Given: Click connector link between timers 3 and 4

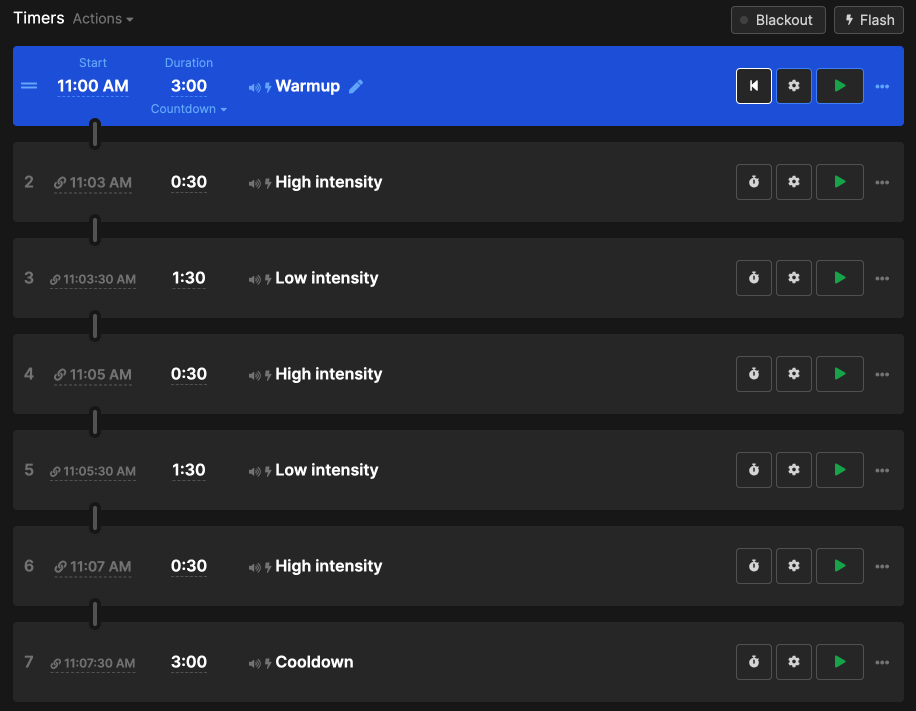Looking at the screenshot, I should (95, 326).
